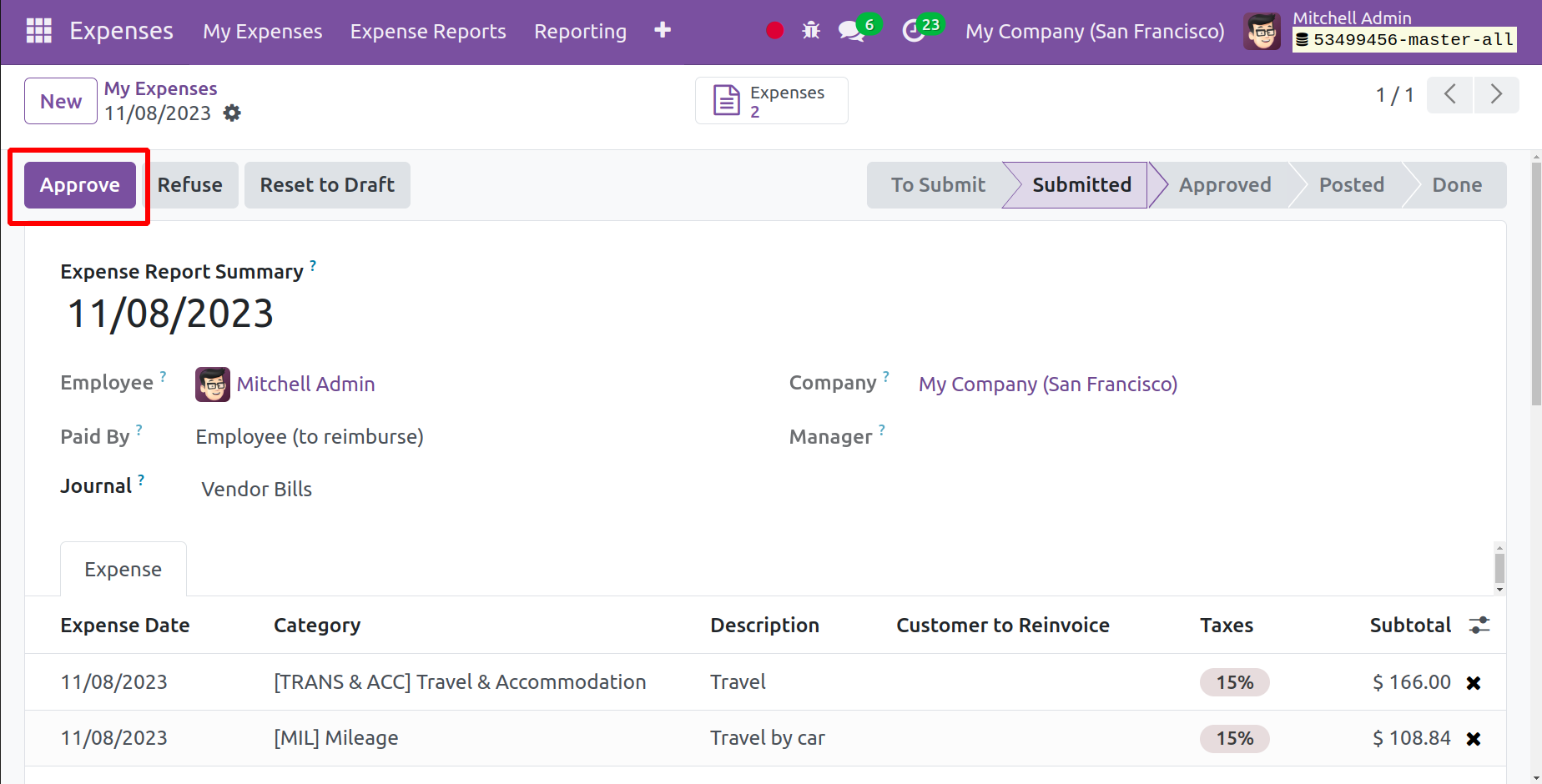Open the gear actions menu beside 11/08/2023

click(x=232, y=113)
